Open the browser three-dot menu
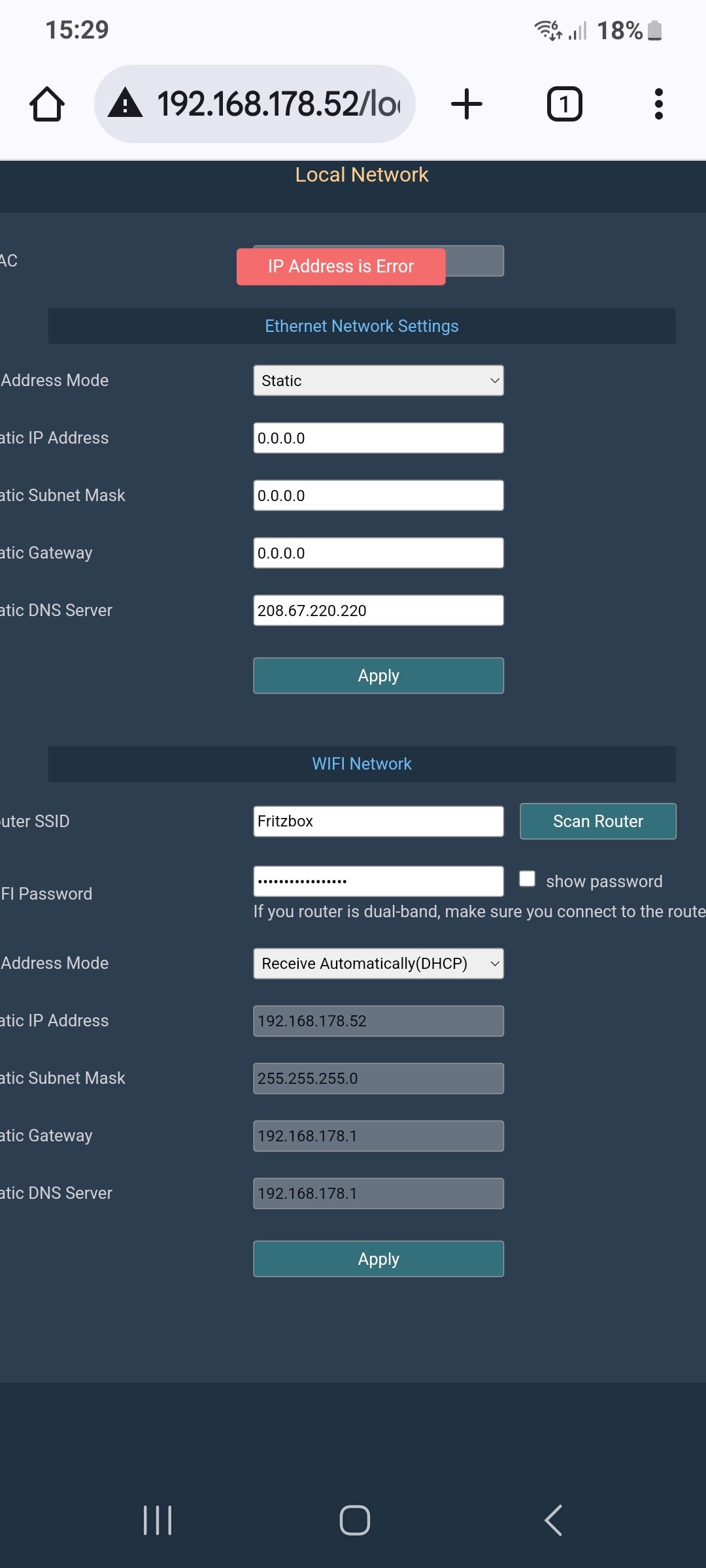 [x=659, y=104]
